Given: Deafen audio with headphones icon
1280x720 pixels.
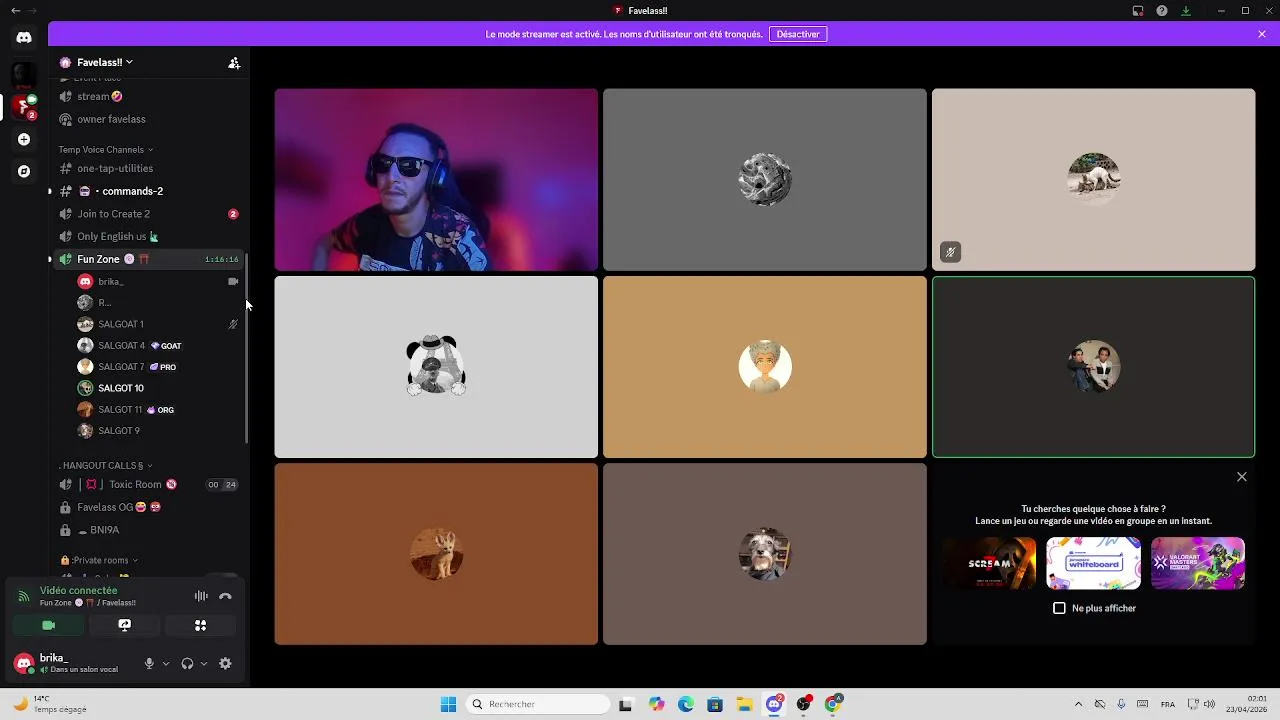Looking at the screenshot, I should pyautogui.click(x=187, y=664).
